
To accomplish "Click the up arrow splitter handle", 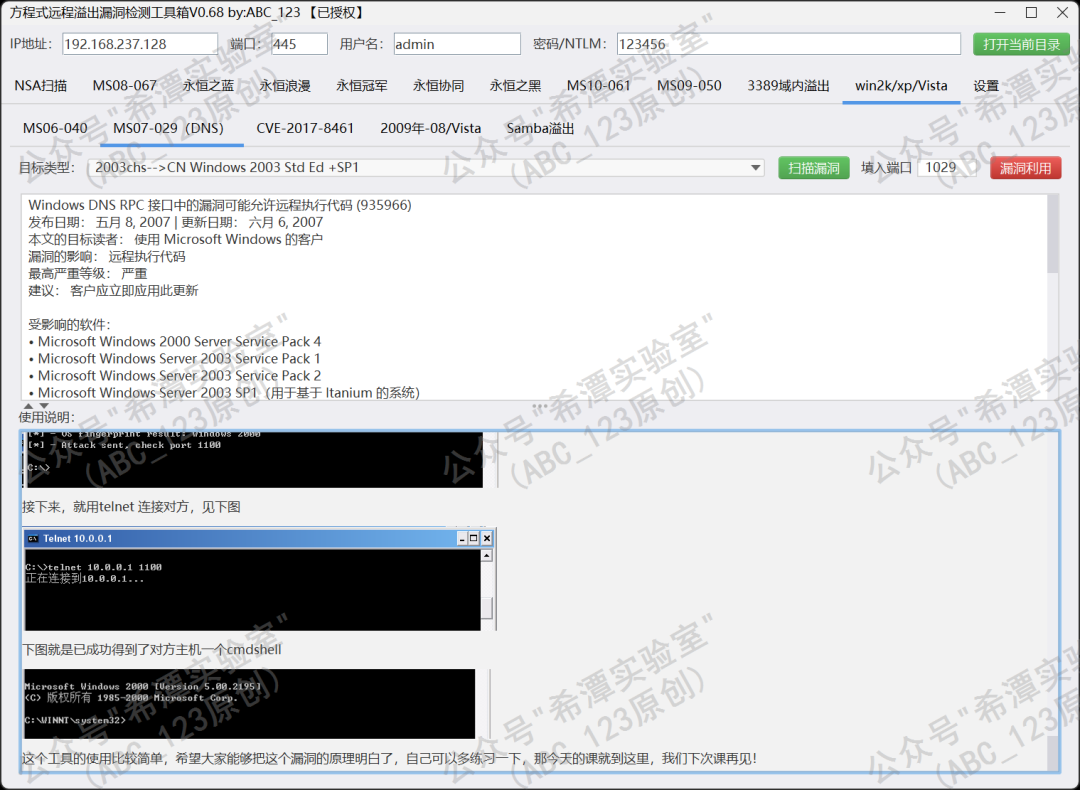I will [x=28, y=406].
